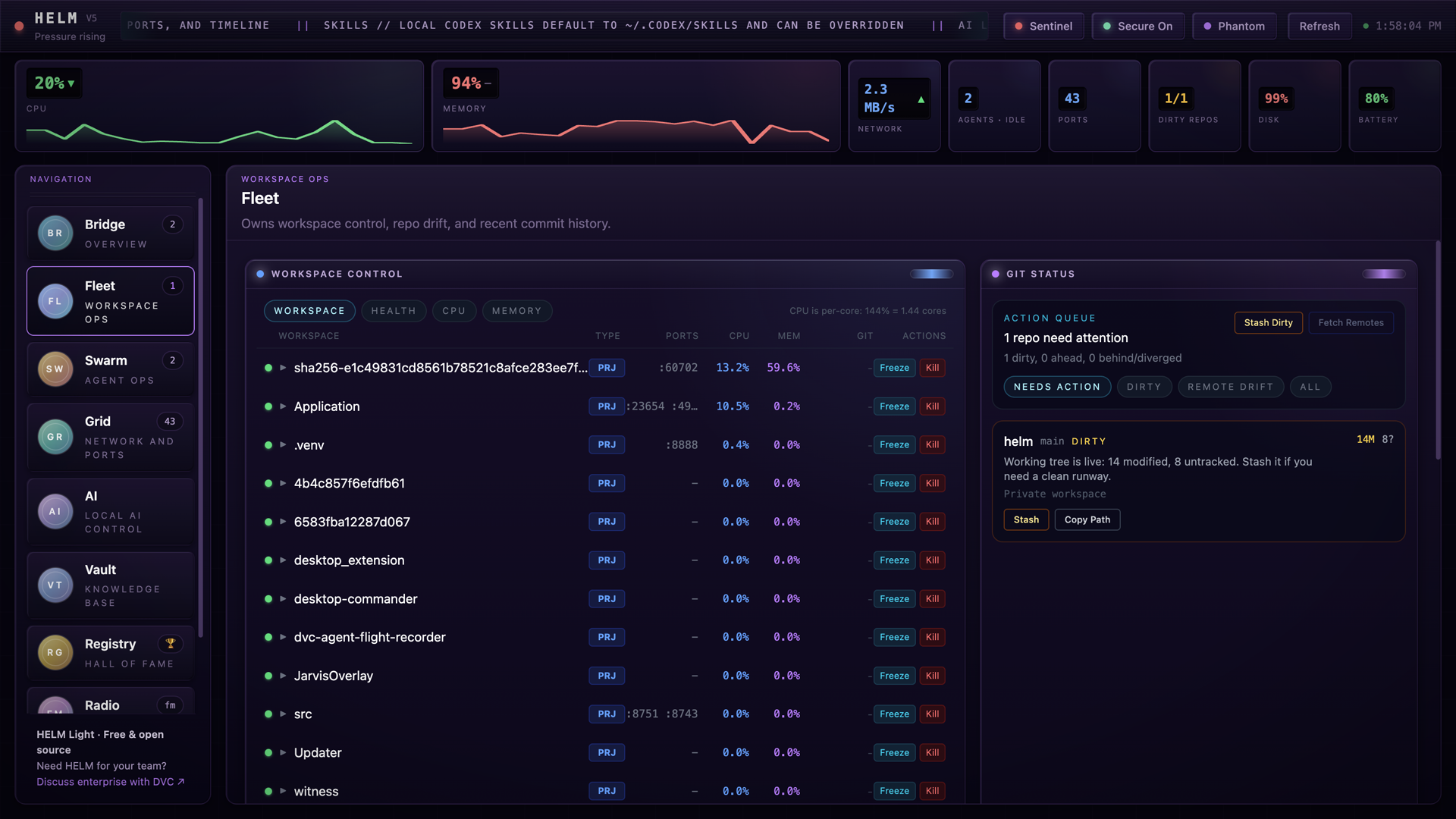Click the AI avatar icon in navigation
This screenshot has width=1456, height=819.
point(55,512)
